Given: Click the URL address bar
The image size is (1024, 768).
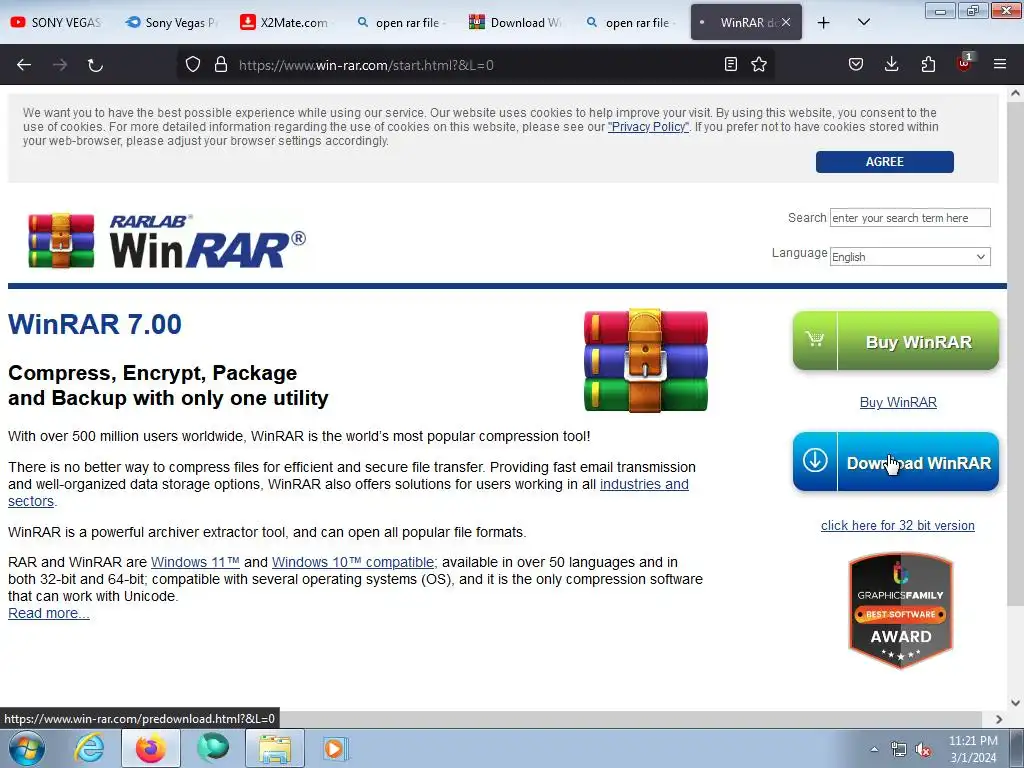Looking at the screenshot, I should [x=477, y=65].
